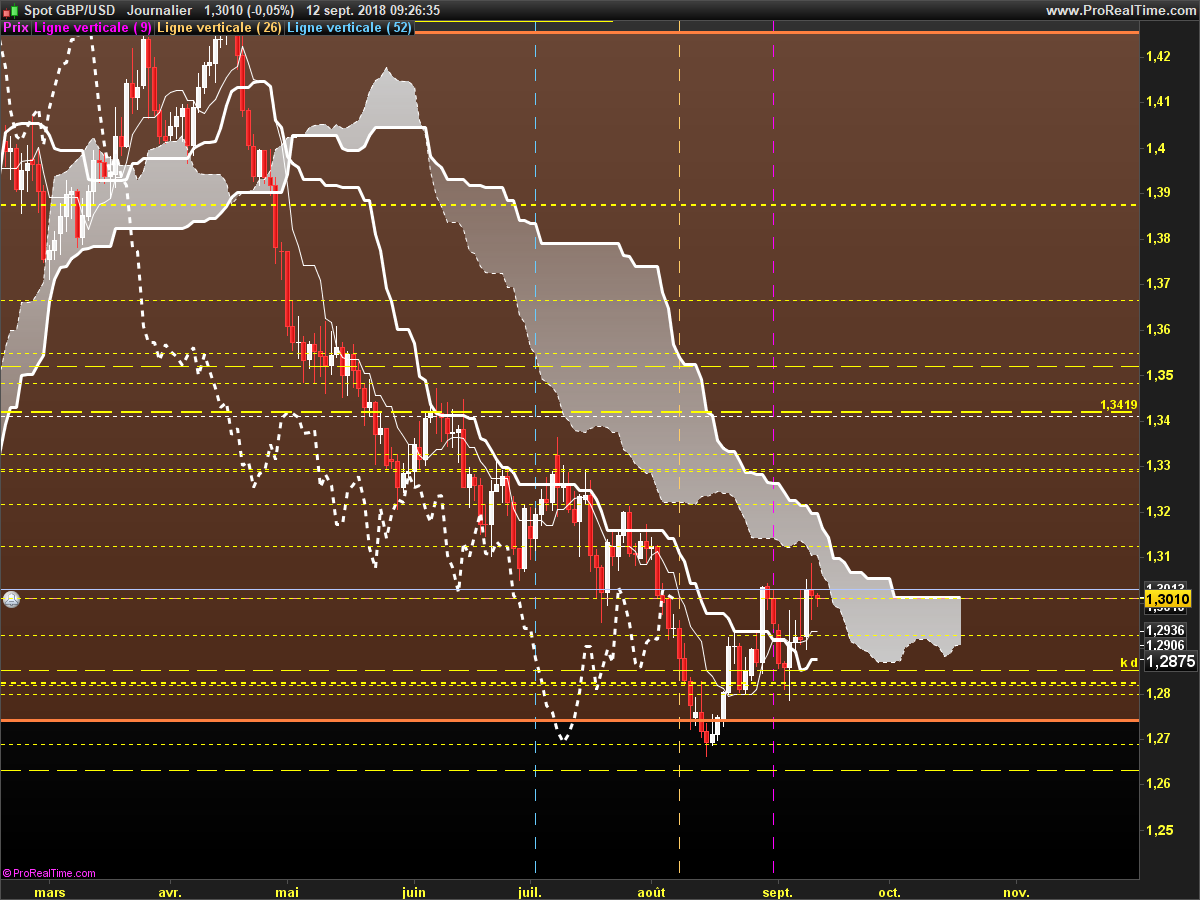Viewport: 1200px width, 900px height.
Task: Click the 1,27 level on price axis
Action: 1158,738
